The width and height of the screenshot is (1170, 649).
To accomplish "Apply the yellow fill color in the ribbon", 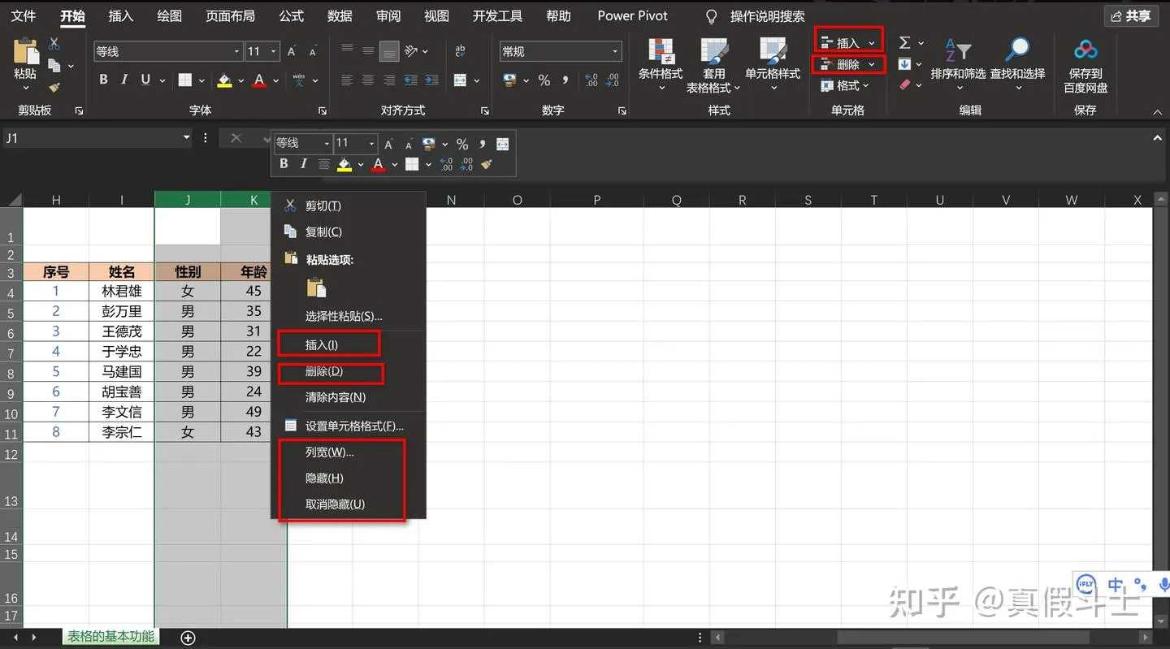I will coord(225,81).
